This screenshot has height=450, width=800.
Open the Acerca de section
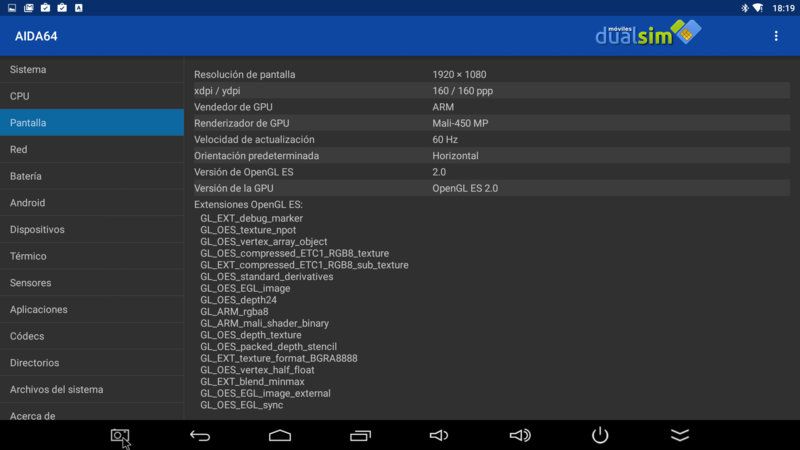(92, 412)
